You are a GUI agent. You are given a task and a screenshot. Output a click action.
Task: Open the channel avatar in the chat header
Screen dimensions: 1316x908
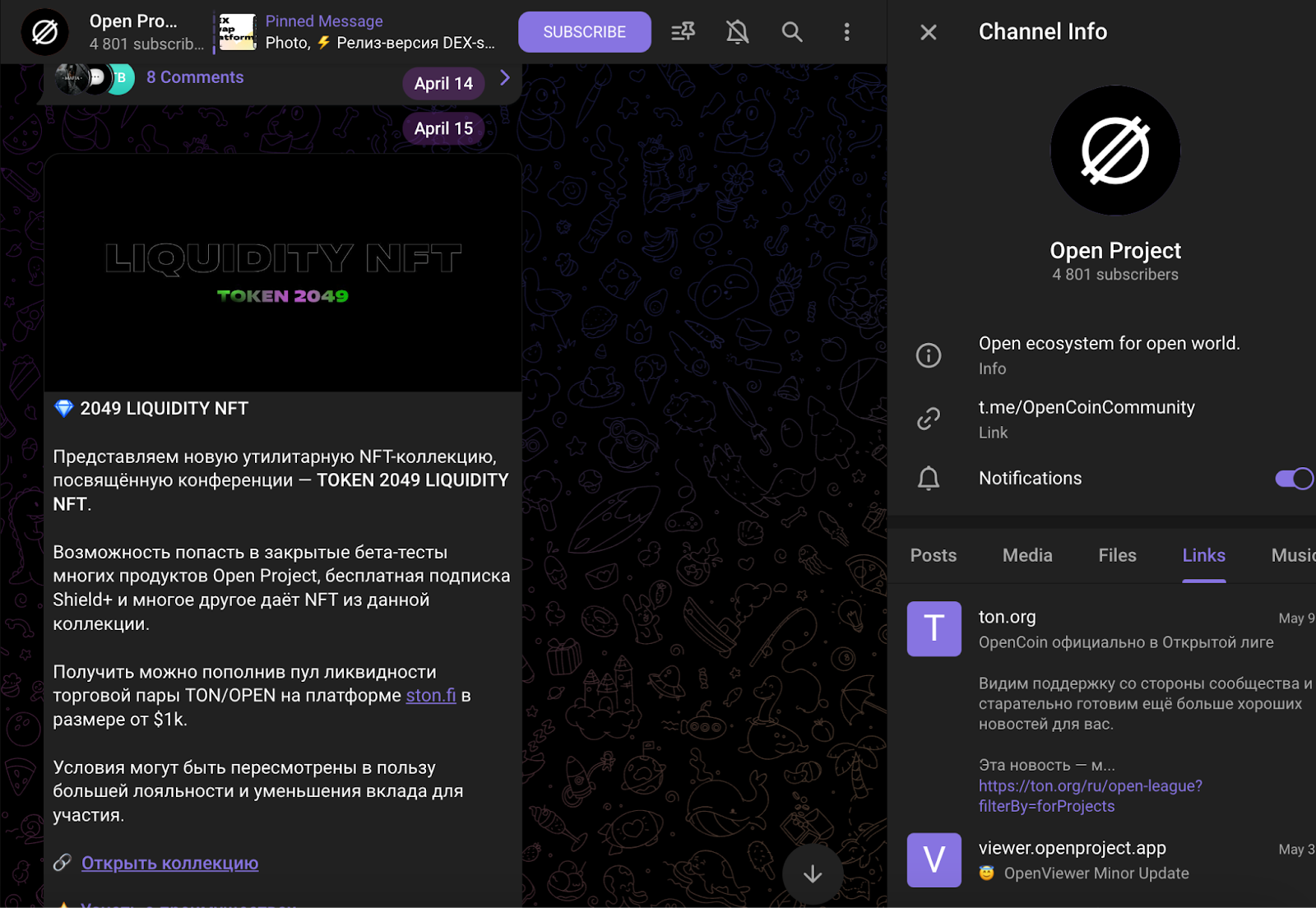point(44,32)
